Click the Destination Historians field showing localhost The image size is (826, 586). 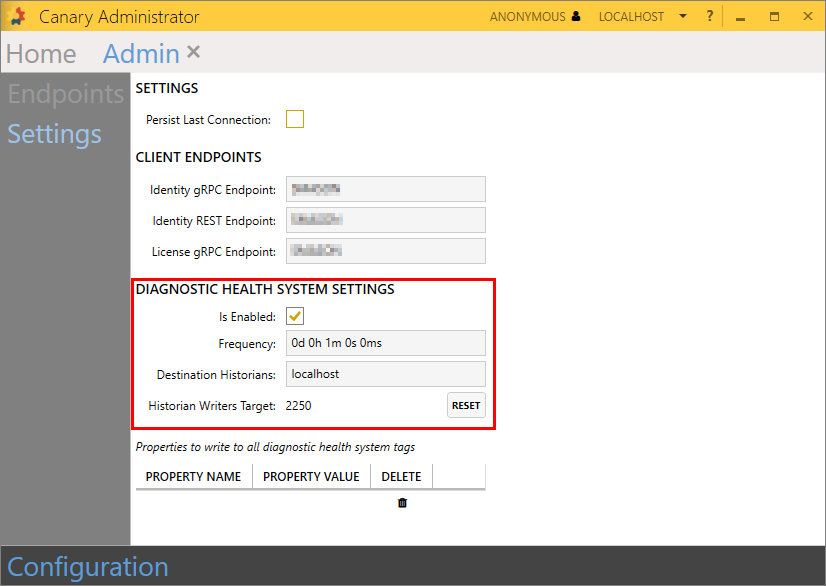(x=386, y=374)
